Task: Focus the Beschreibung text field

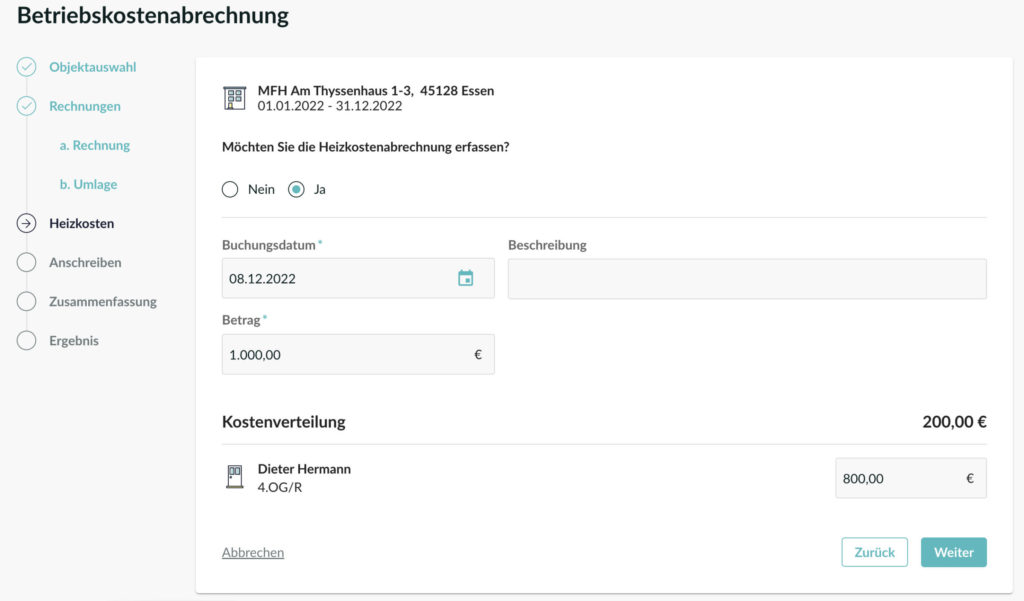Action: (x=746, y=279)
